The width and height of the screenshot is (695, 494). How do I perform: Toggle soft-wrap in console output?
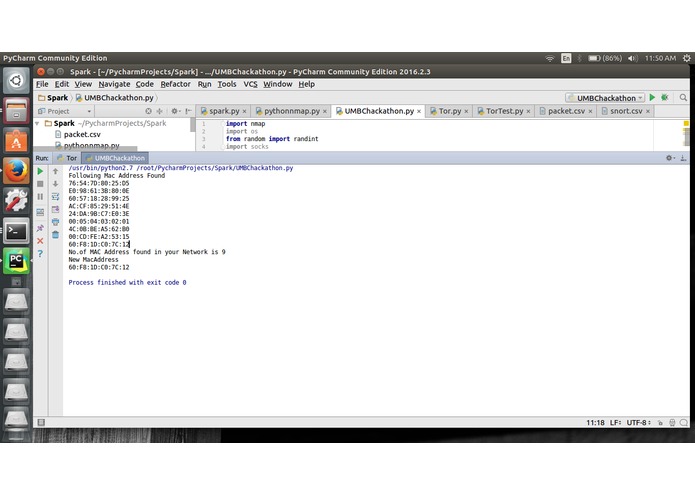tap(55, 196)
